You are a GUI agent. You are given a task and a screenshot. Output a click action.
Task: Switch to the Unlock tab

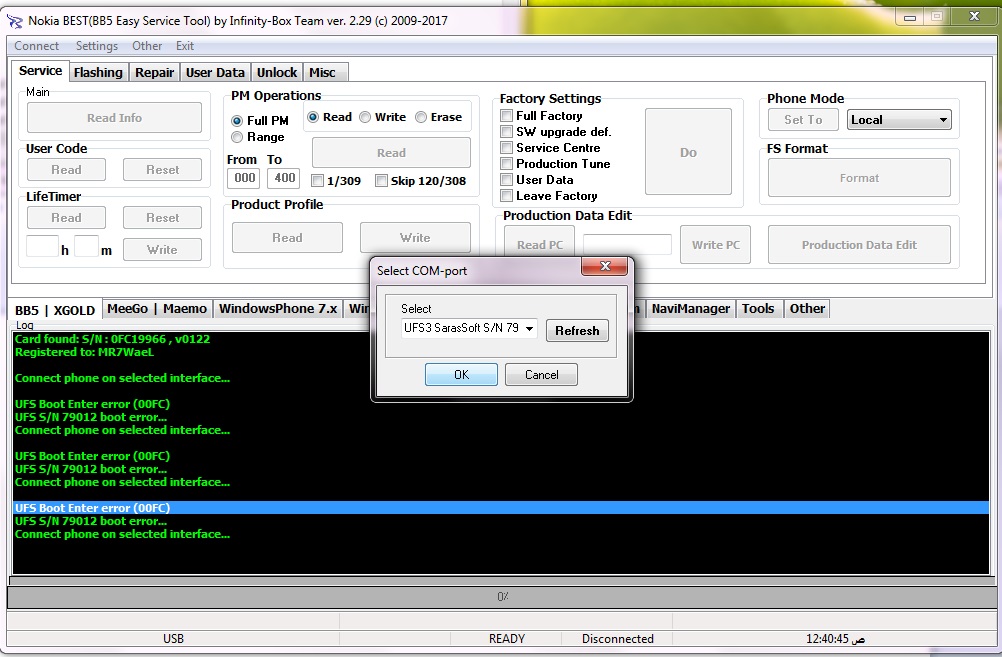click(x=277, y=72)
